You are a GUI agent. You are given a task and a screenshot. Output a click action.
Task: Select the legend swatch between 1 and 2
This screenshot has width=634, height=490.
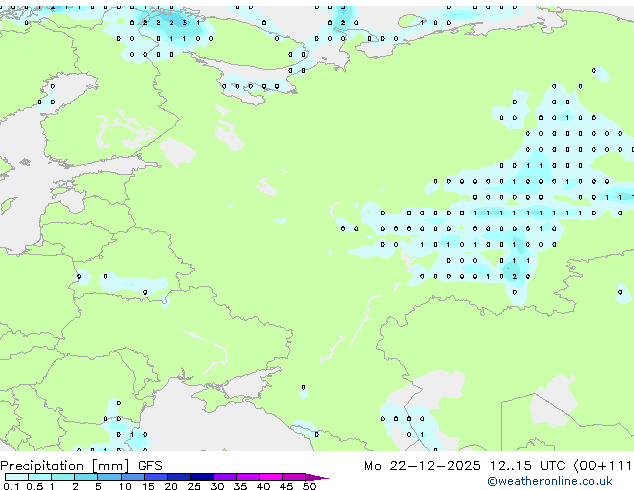(63, 477)
